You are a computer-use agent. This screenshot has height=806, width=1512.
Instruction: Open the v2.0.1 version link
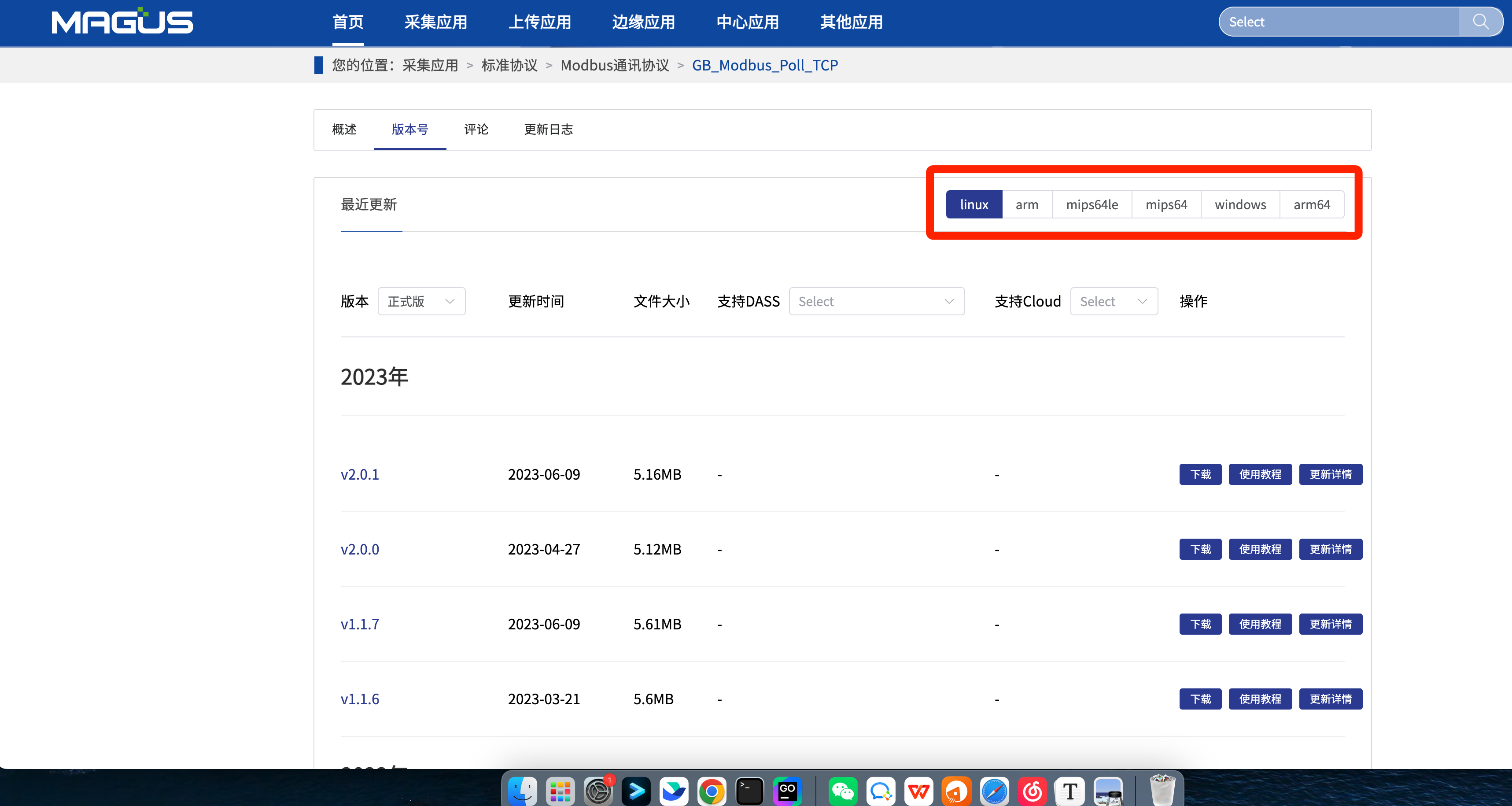click(x=360, y=474)
